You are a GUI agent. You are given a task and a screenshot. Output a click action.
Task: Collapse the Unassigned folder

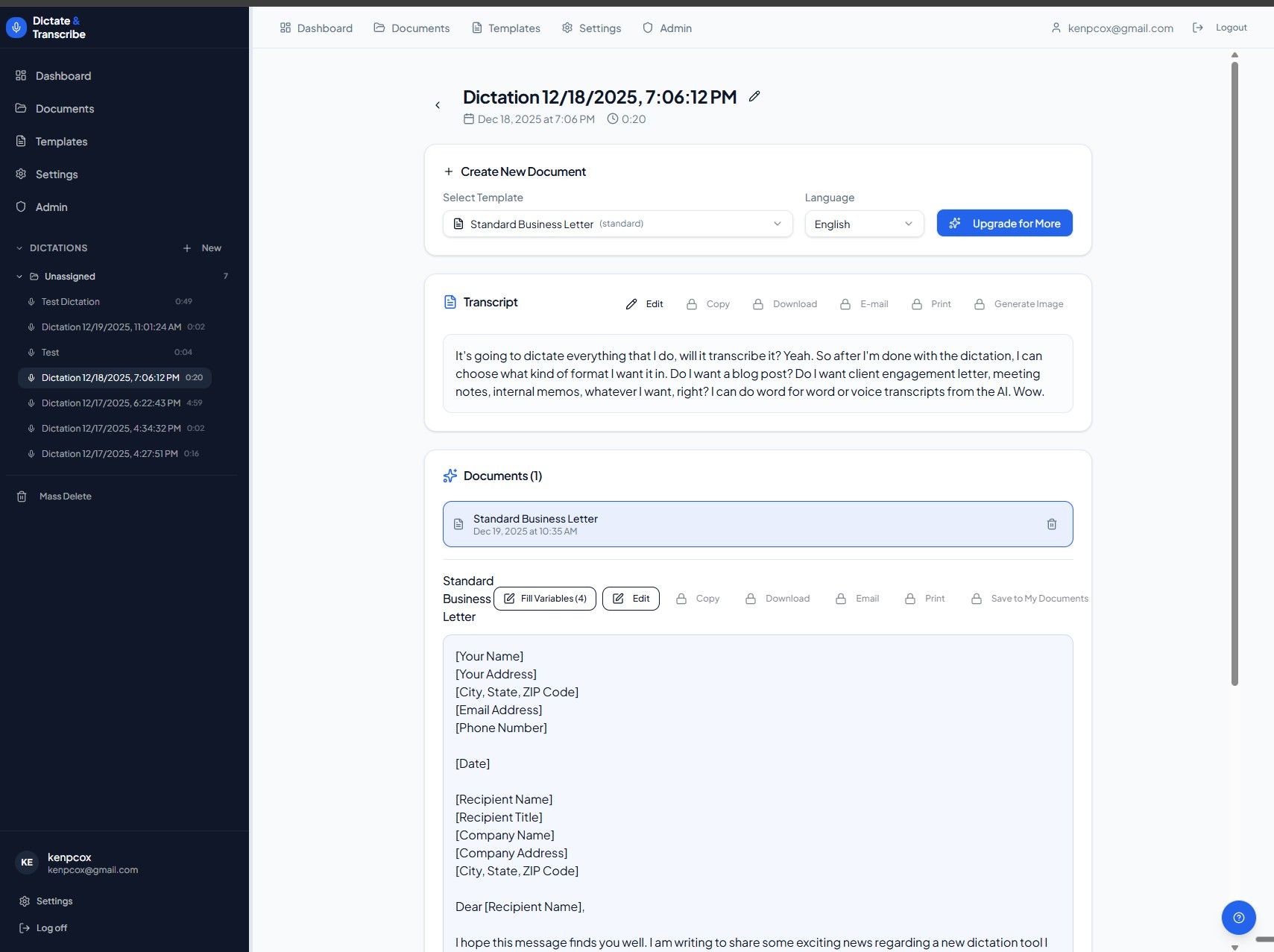[x=19, y=277]
